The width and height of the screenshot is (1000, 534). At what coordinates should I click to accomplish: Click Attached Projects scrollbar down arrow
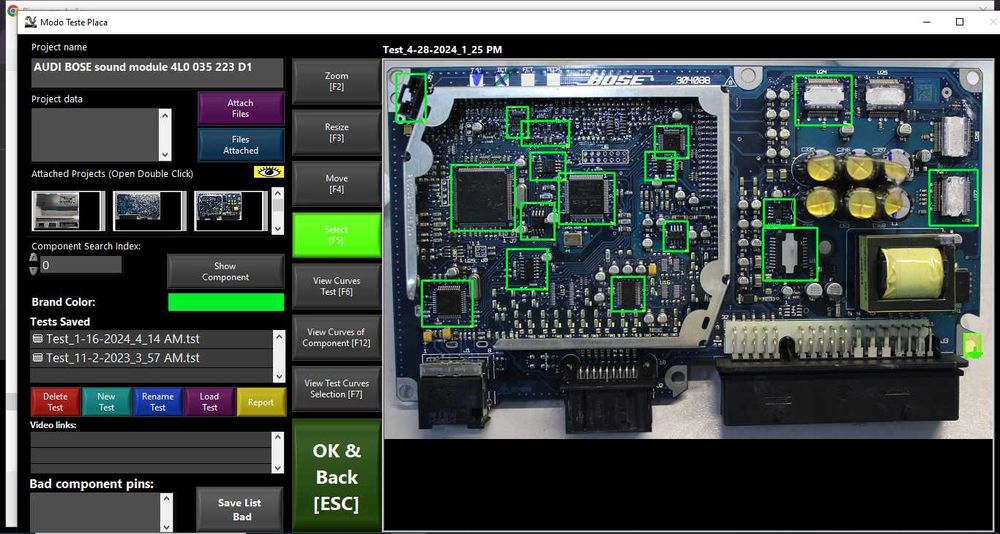[278, 227]
